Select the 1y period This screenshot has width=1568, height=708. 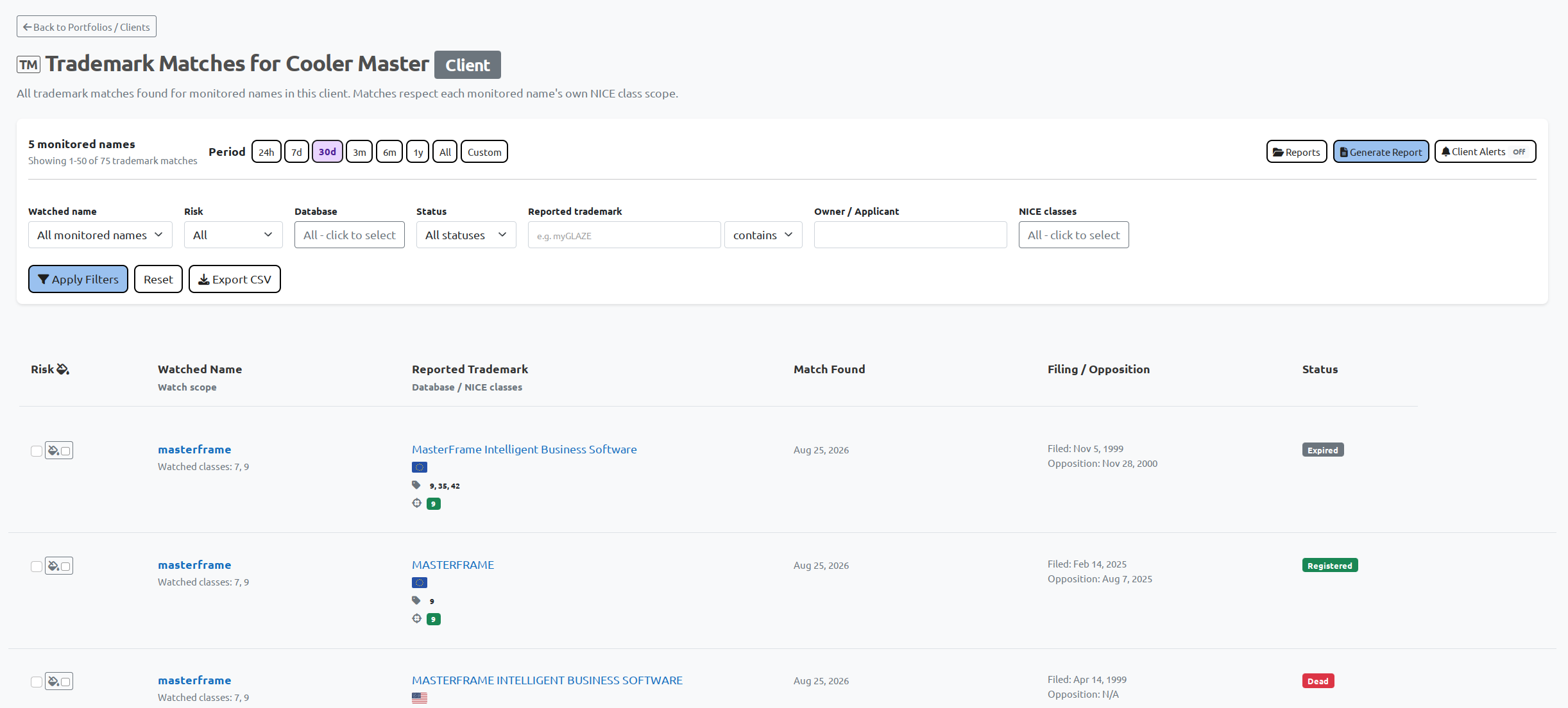418,152
